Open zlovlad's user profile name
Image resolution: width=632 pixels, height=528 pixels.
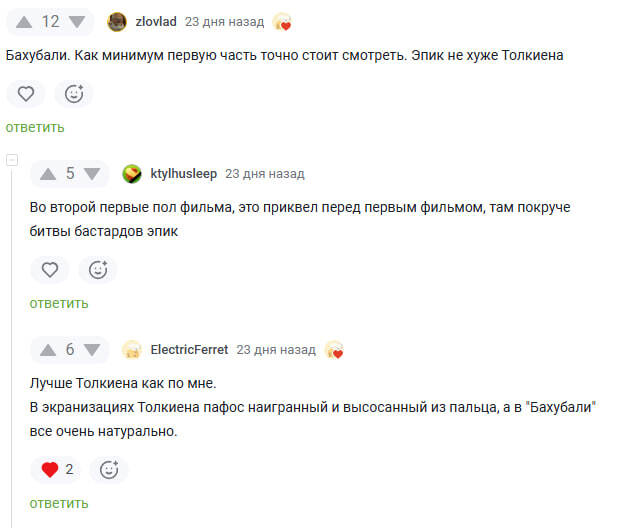coord(157,22)
